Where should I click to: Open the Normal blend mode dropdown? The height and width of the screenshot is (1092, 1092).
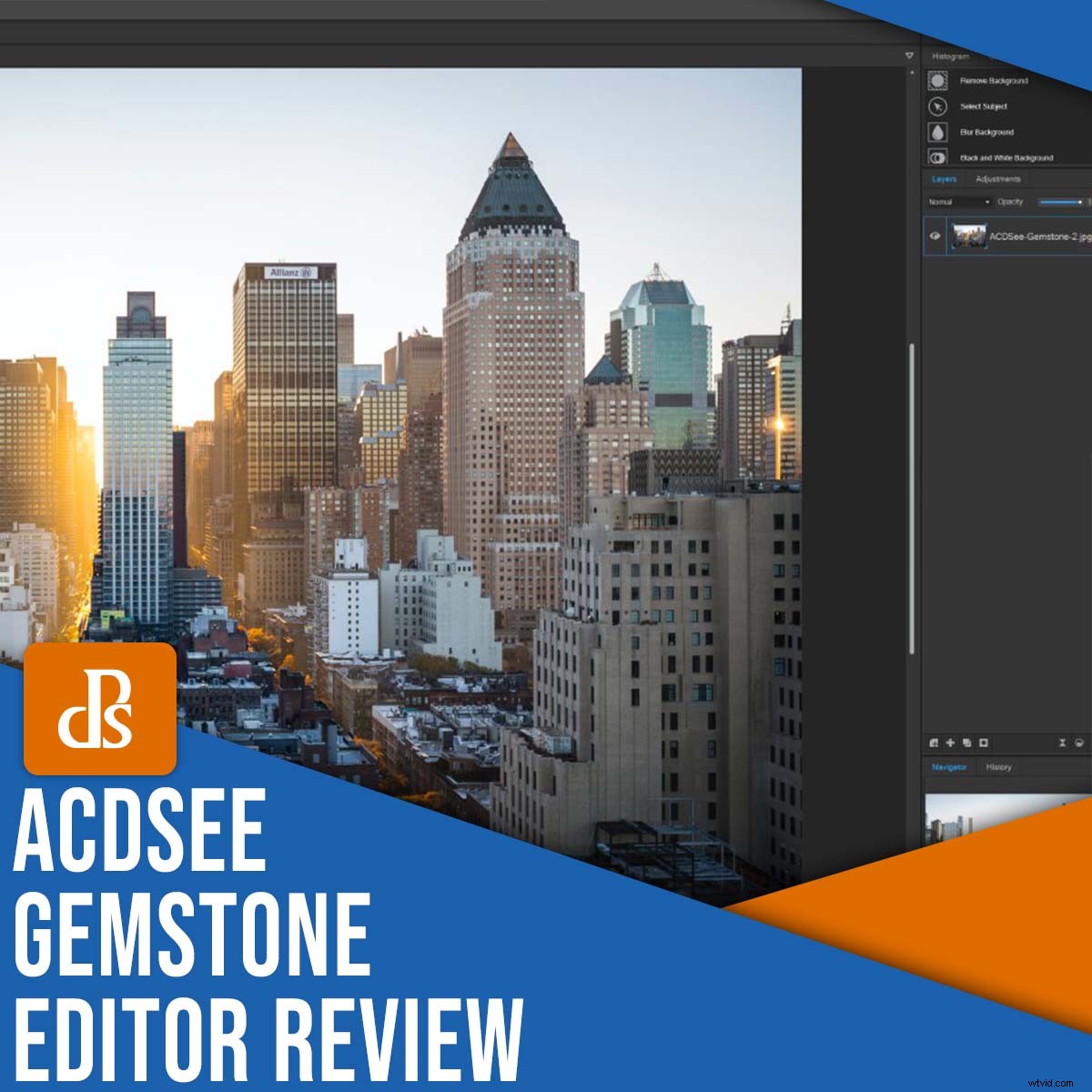click(955, 202)
